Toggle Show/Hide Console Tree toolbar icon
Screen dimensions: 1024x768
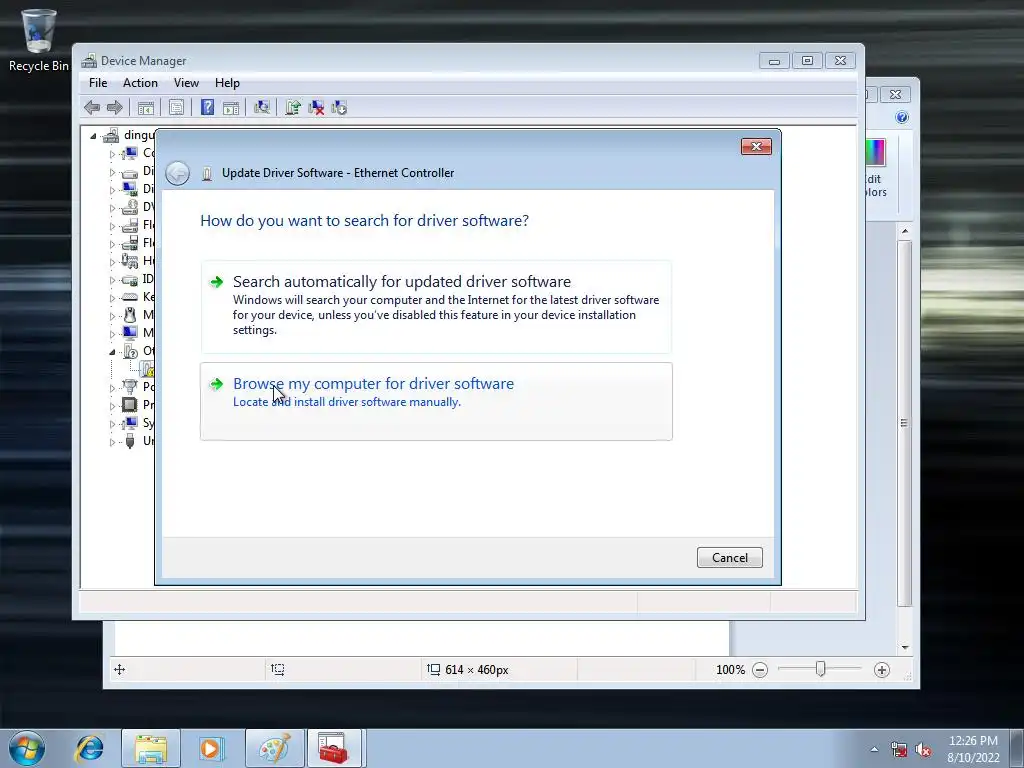pos(146,108)
